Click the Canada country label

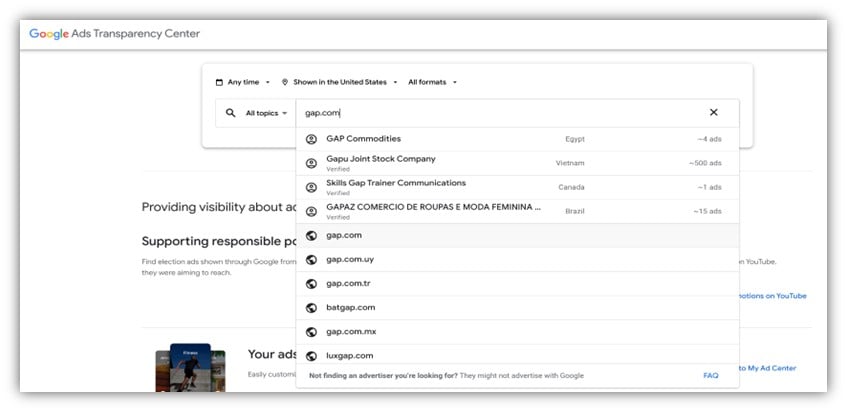(x=572, y=187)
